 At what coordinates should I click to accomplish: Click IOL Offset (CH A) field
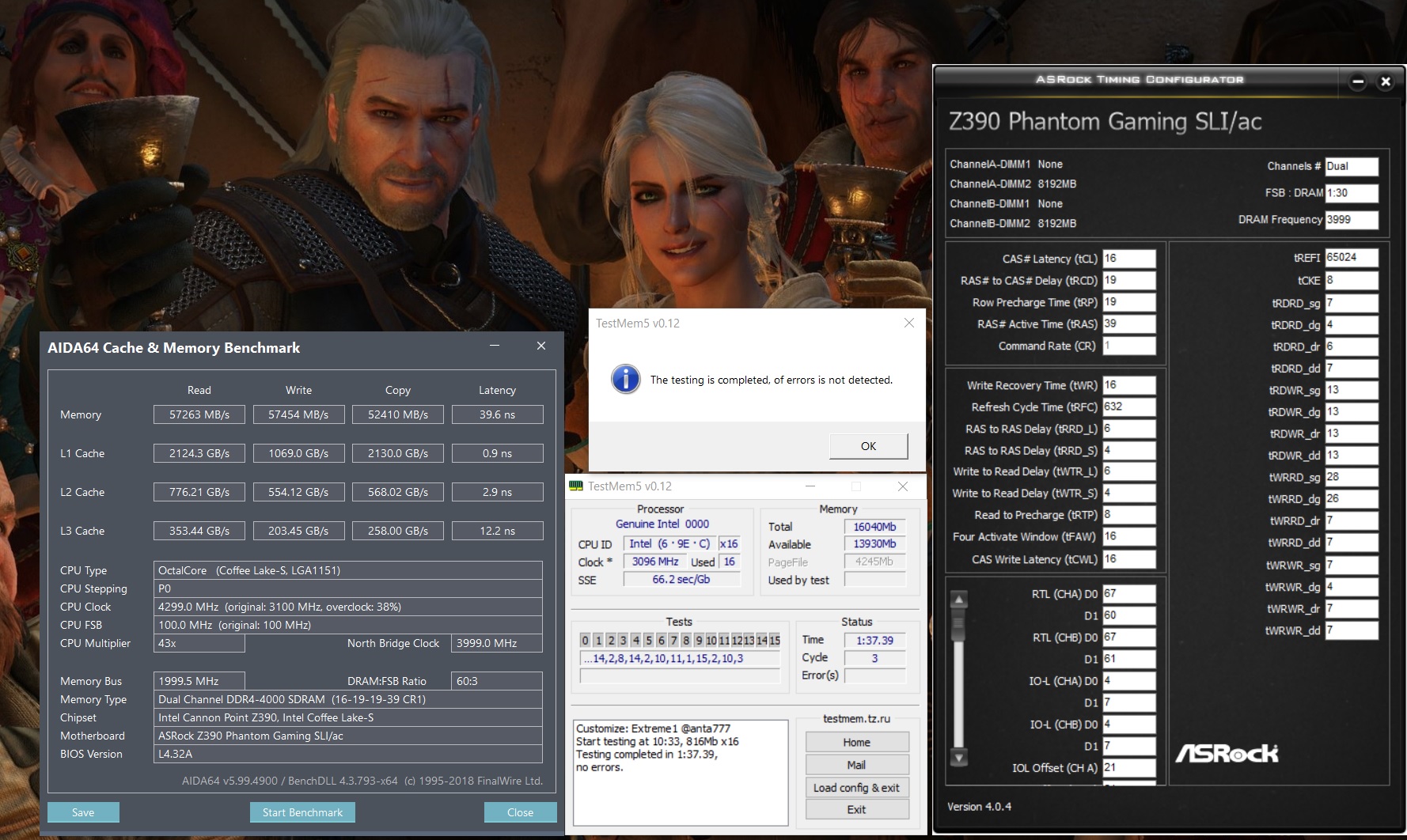tap(1129, 767)
